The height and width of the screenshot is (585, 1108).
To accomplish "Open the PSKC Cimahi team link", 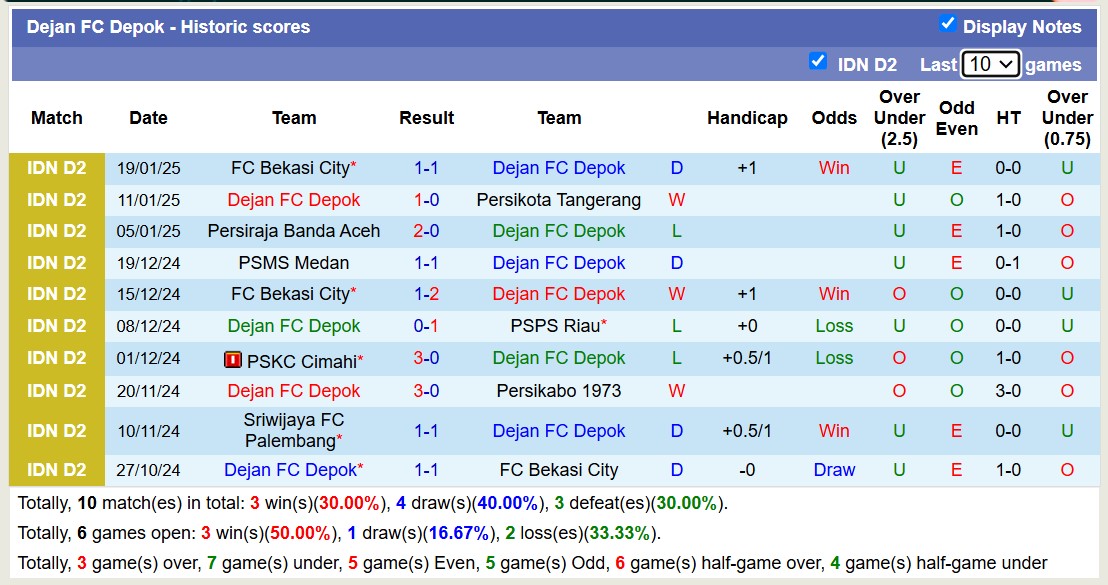I will coord(301,359).
